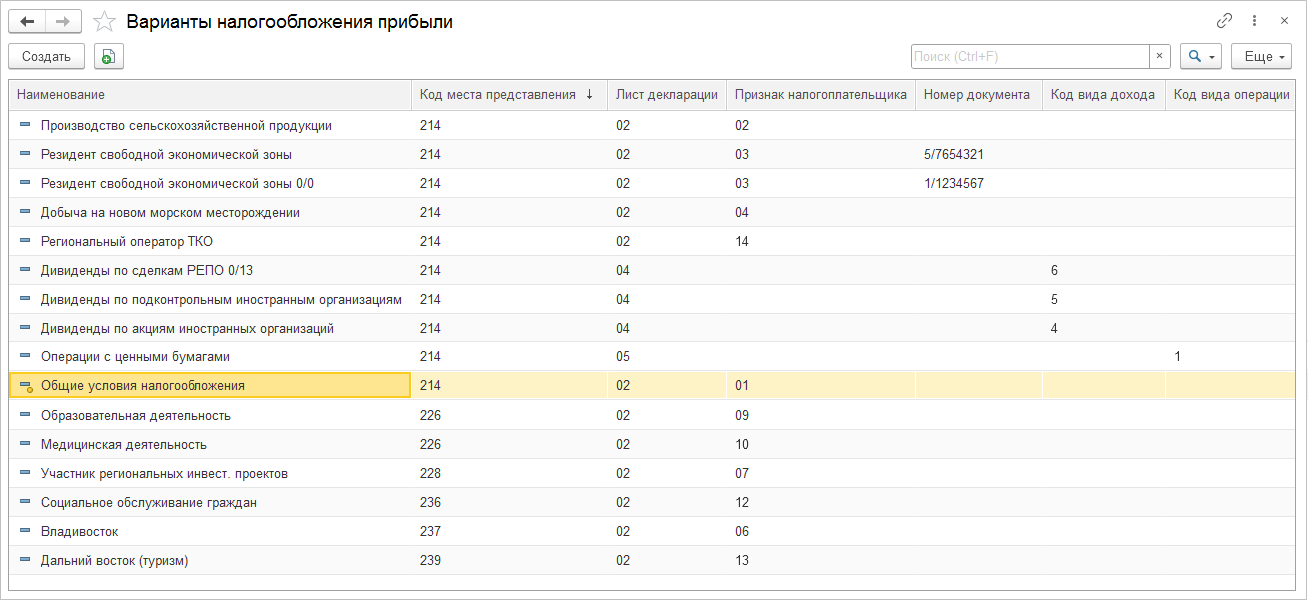The height and width of the screenshot is (603, 1308).
Task: Copy the link with the chain icon
Action: click(x=1224, y=21)
